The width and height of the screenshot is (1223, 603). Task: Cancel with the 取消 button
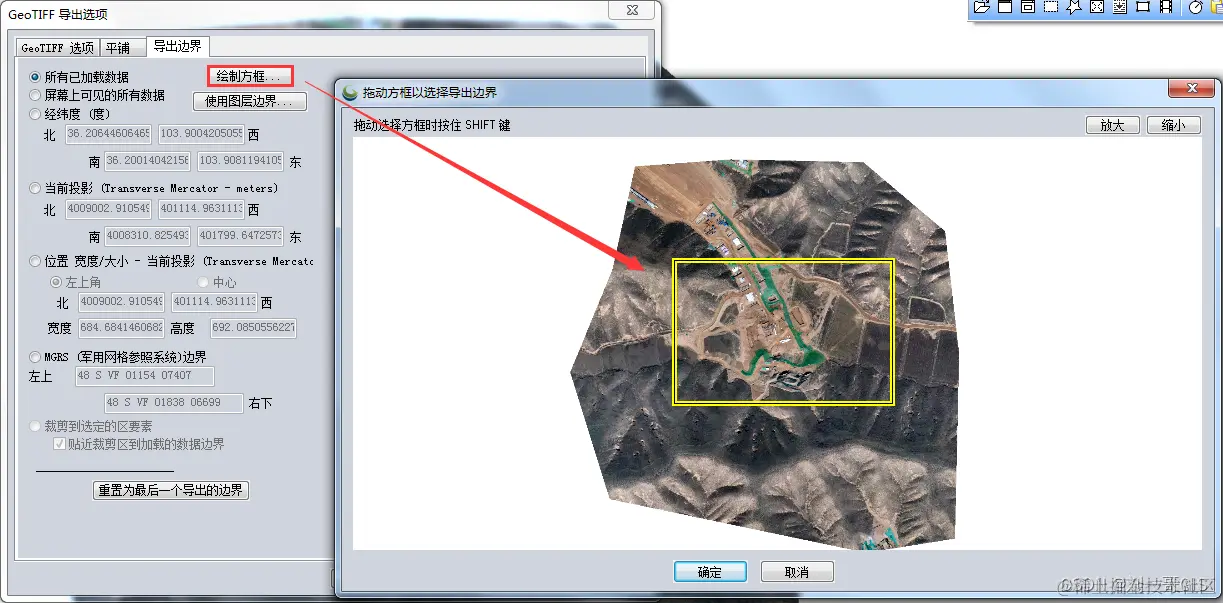click(x=797, y=572)
